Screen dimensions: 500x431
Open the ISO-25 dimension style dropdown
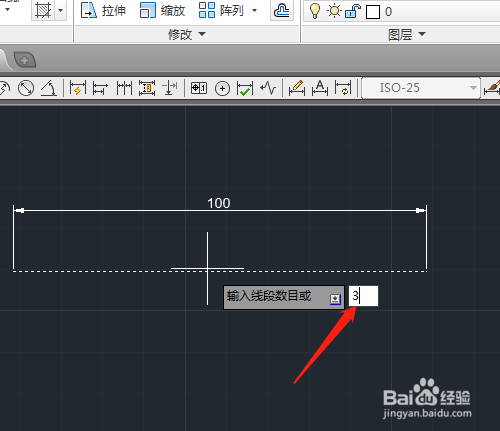(x=421, y=88)
